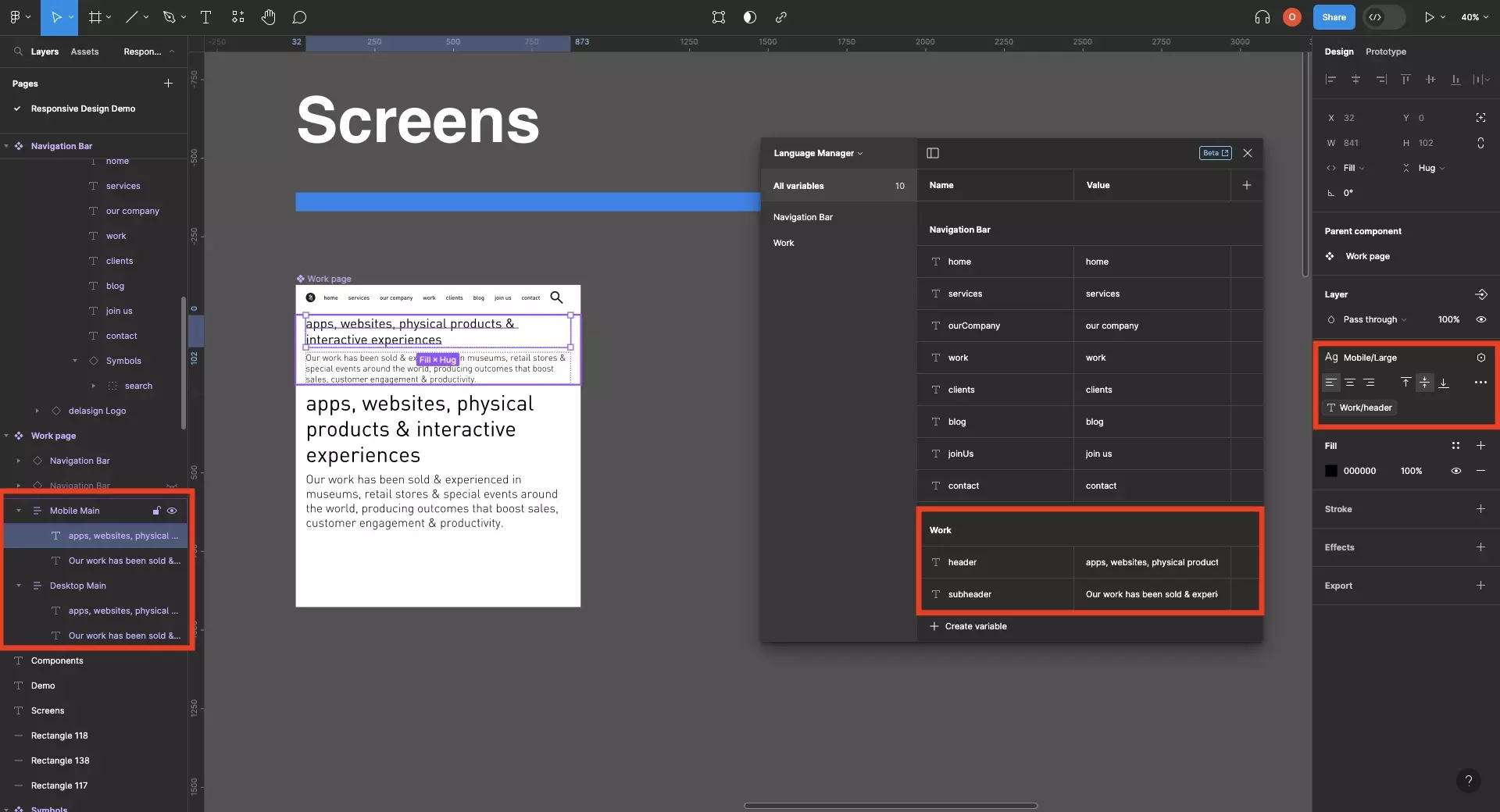Open vertical resizing Hug dropdown

coord(1430,168)
